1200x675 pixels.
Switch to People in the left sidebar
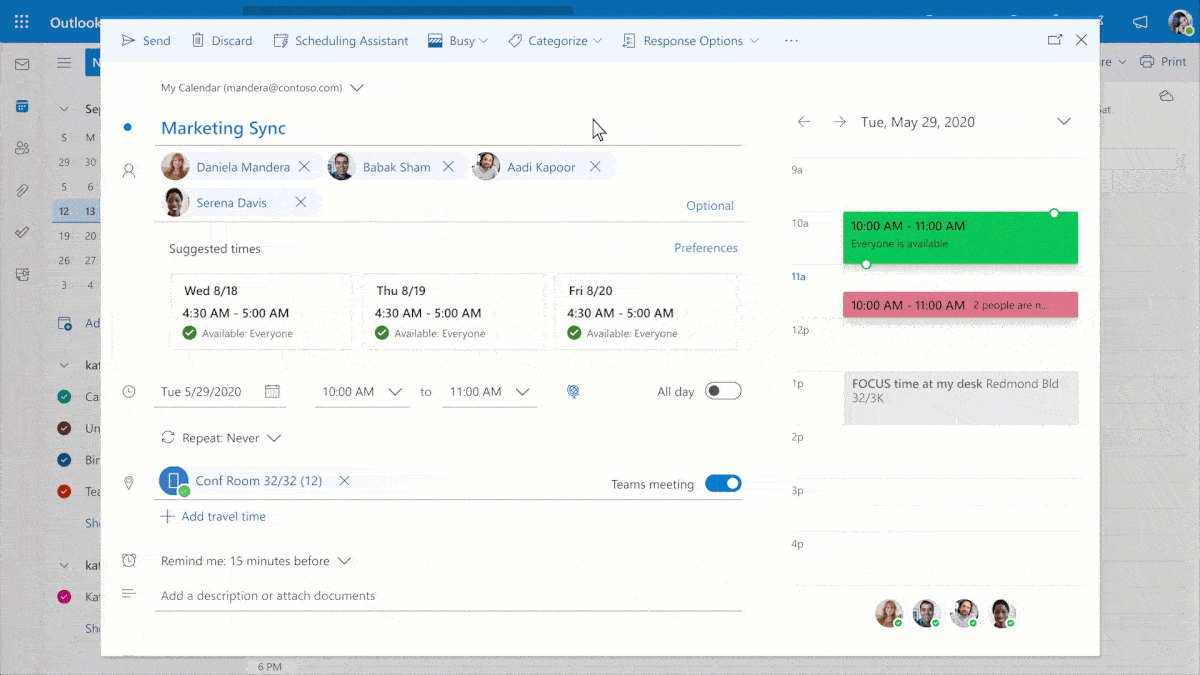coord(23,148)
